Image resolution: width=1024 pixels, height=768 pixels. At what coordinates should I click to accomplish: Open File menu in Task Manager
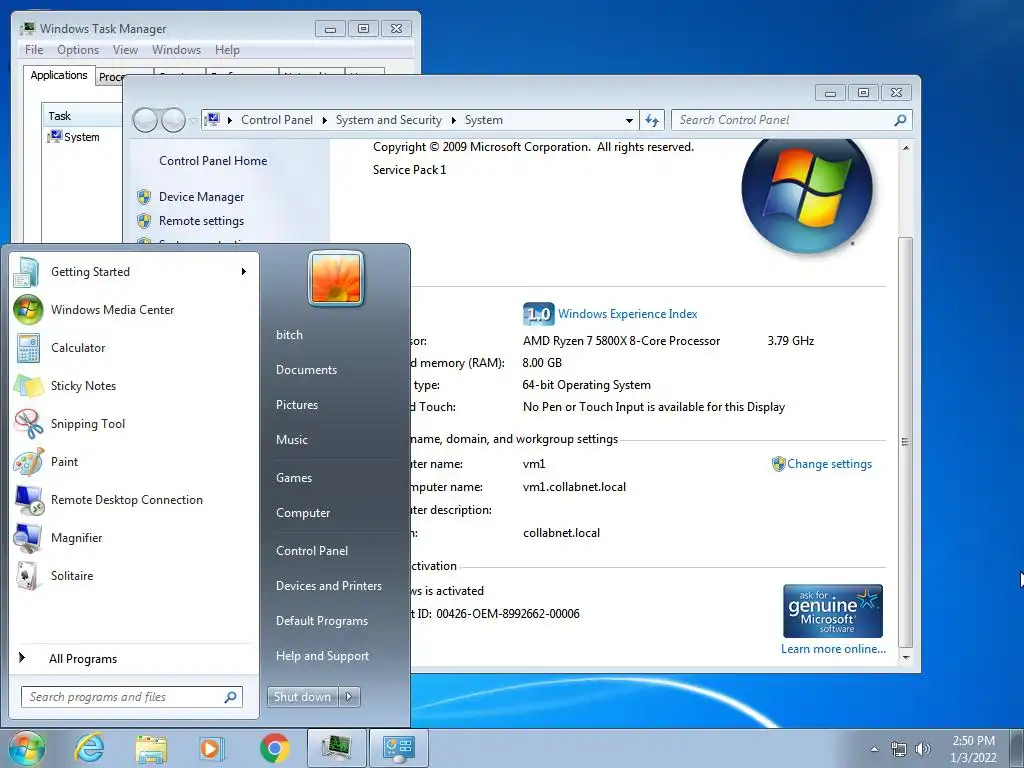(x=34, y=50)
